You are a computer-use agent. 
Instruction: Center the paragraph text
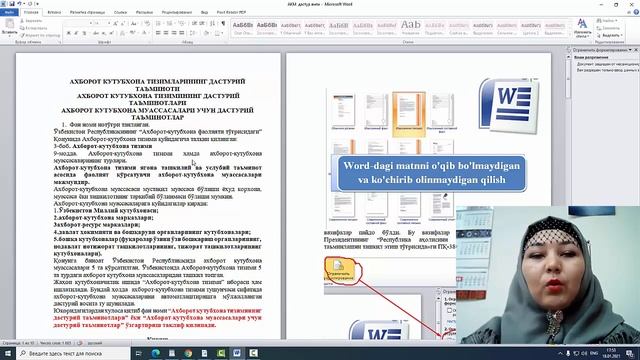tap(166, 33)
